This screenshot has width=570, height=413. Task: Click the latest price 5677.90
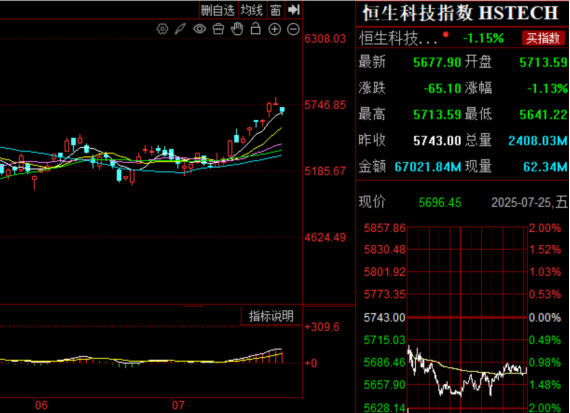click(437, 63)
